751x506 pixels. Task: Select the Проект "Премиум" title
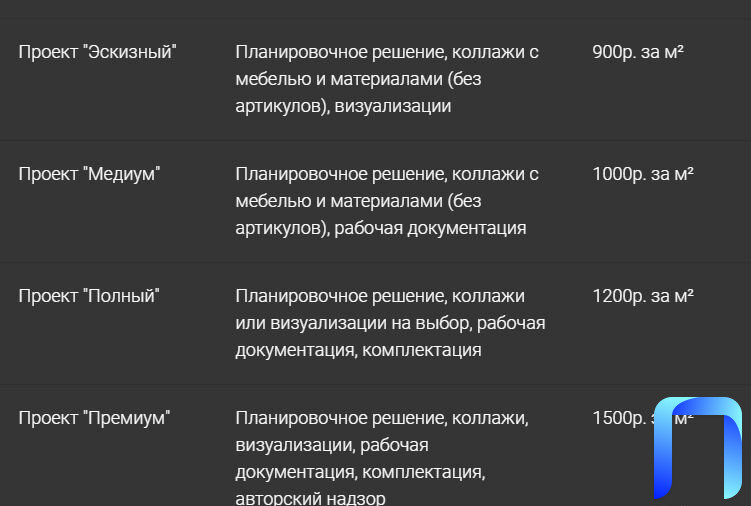pyautogui.click(x=94, y=418)
